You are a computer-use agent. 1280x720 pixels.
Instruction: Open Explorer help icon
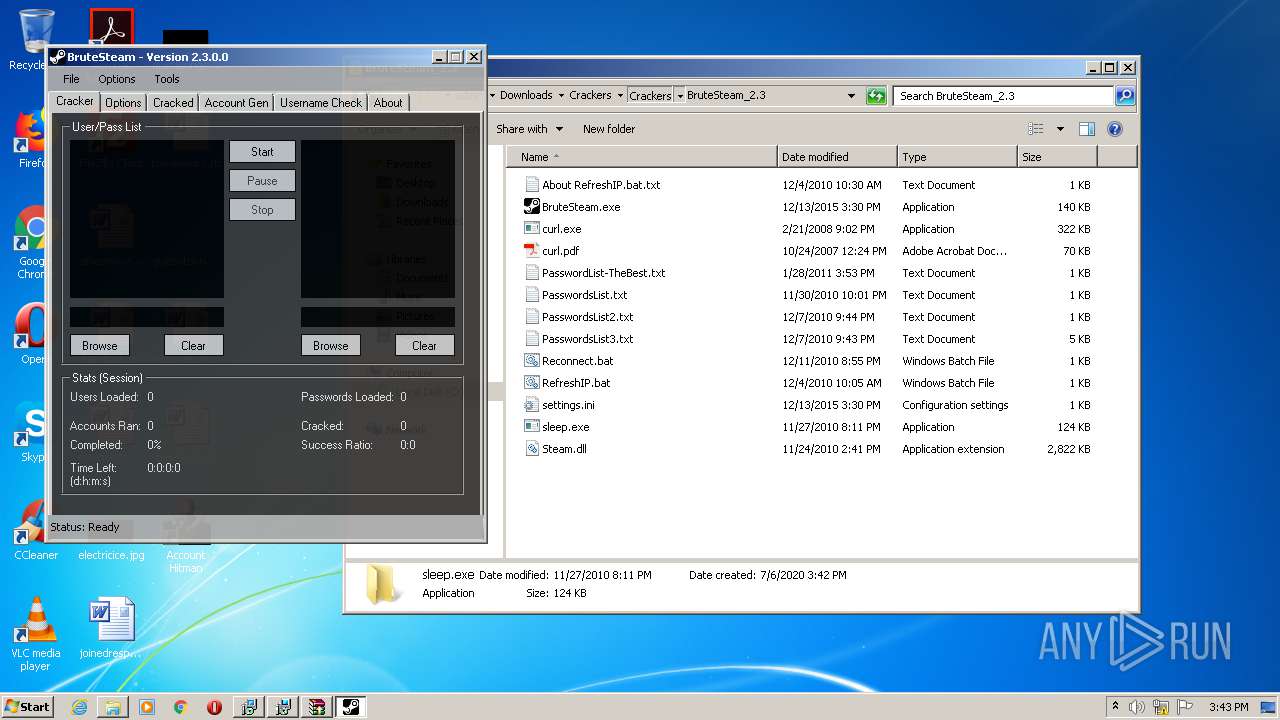click(1115, 129)
